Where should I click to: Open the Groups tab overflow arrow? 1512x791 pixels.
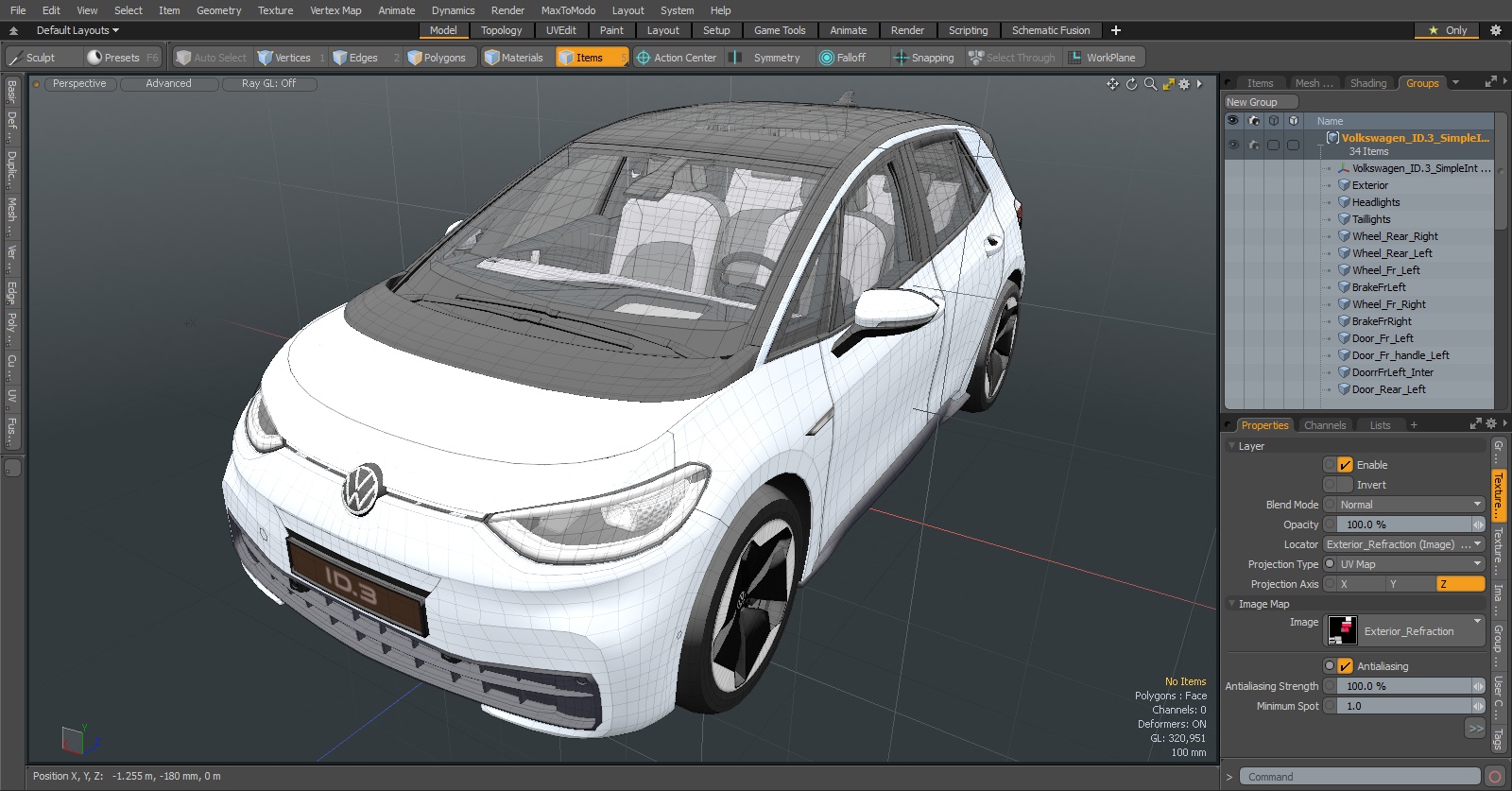click(x=1455, y=83)
